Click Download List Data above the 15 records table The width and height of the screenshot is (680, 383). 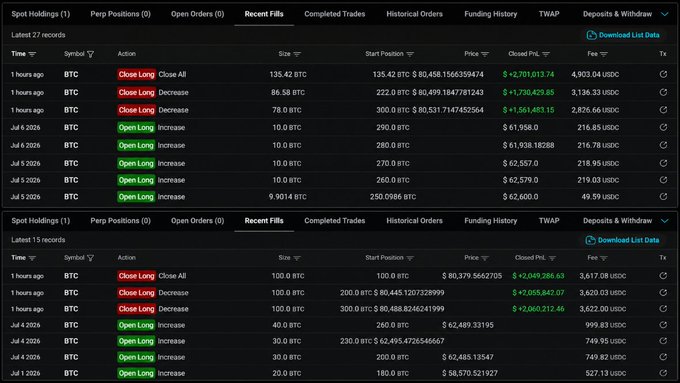coord(622,240)
